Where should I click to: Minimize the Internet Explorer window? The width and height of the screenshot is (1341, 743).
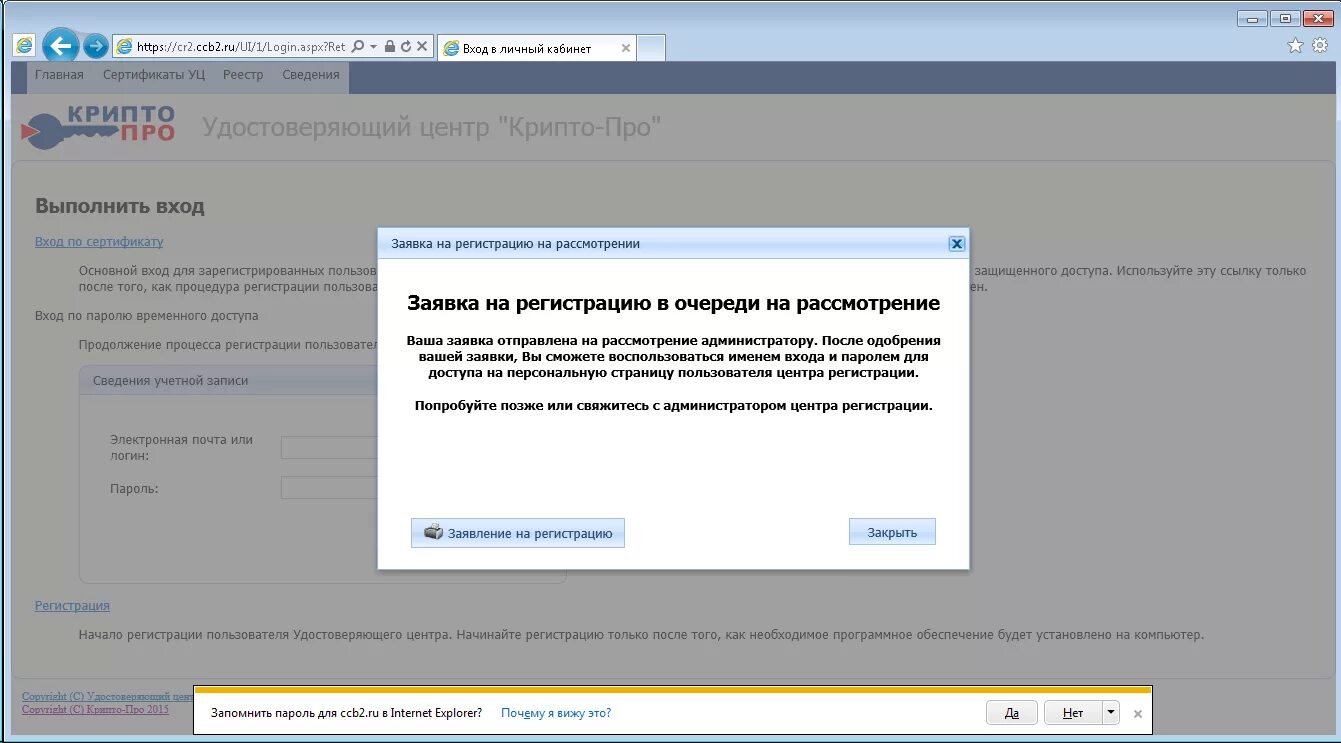coord(1252,18)
